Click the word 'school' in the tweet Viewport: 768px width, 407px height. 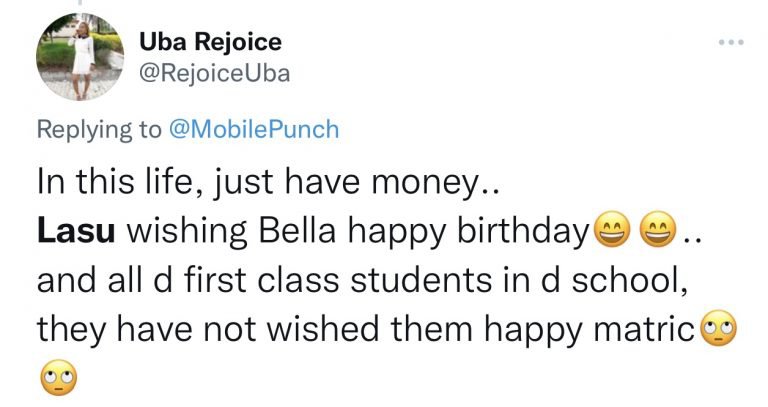(626, 282)
